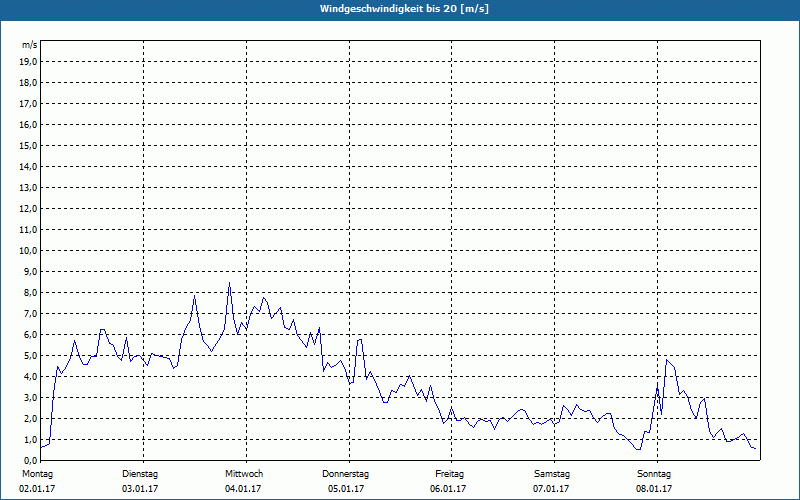Select the 6,0 y-axis label
Screen dimensions: 800x500
click(31, 335)
